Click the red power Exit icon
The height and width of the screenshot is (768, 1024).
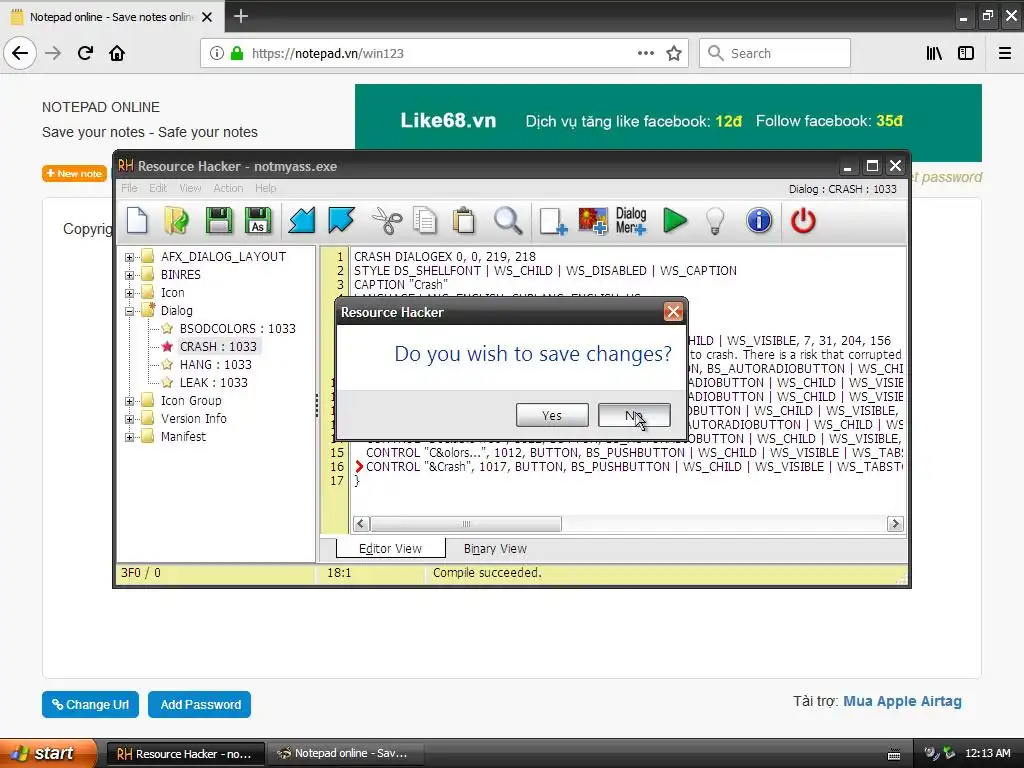pyautogui.click(x=803, y=221)
